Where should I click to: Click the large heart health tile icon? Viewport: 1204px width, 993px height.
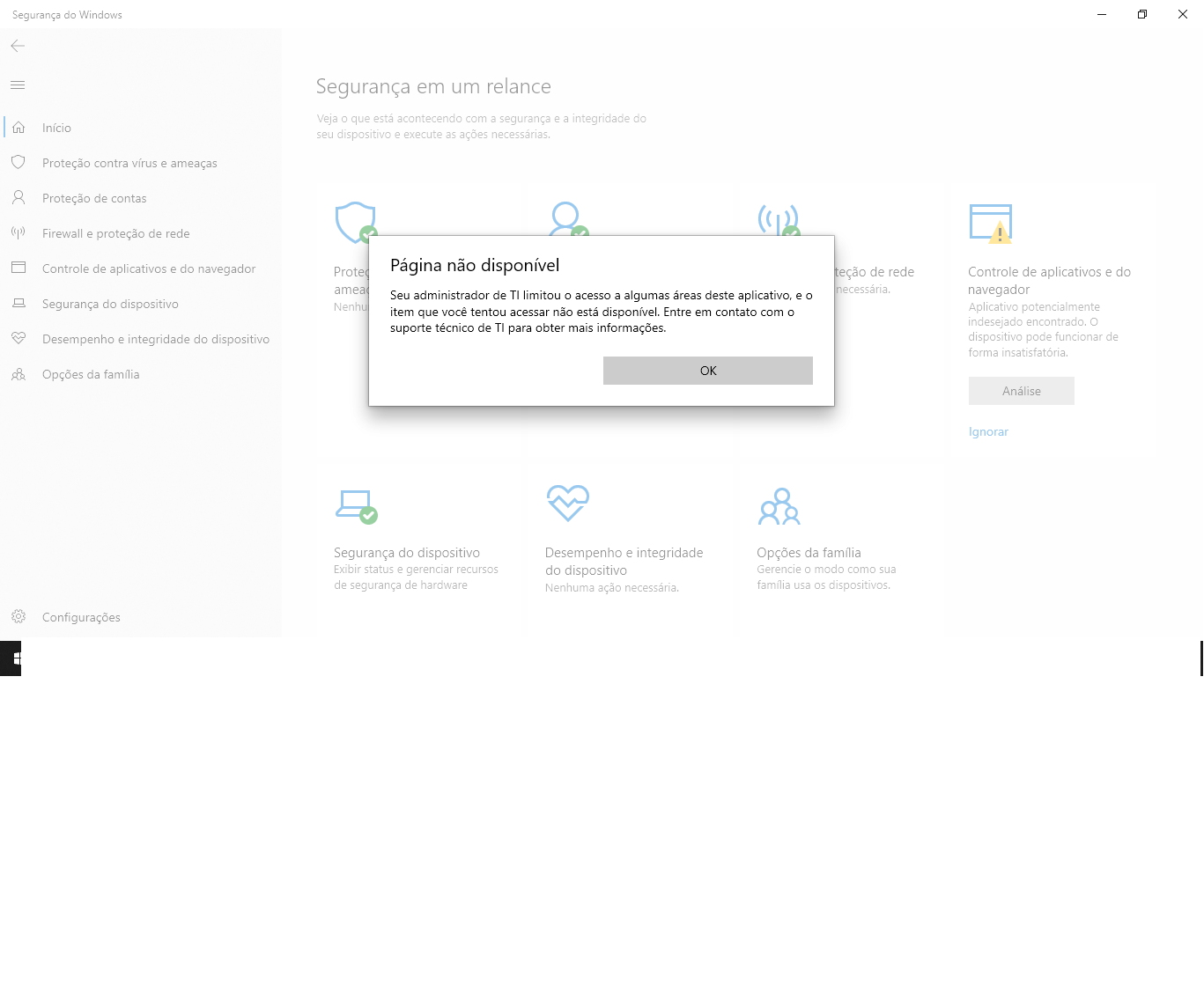click(567, 504)
